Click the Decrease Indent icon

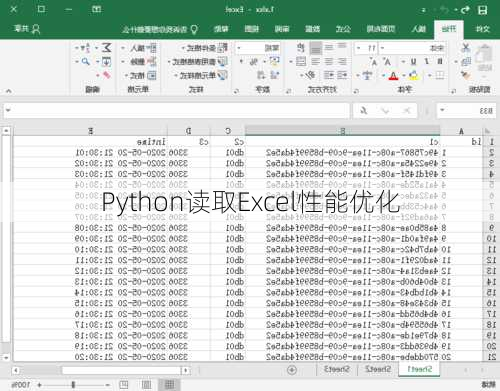pyautogui.click(x=342, y=76)
